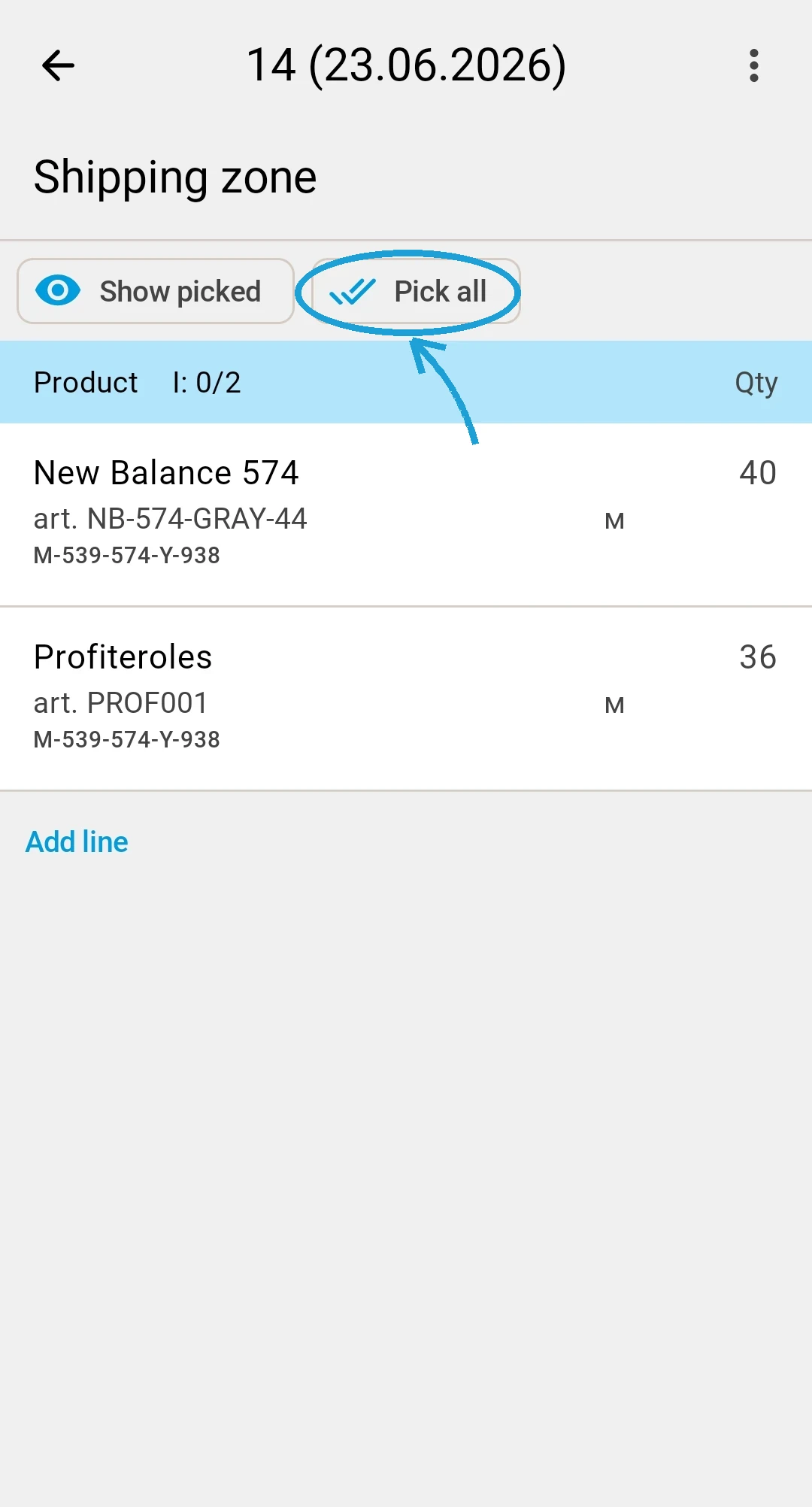Toggle the eye icon for Show picked

[58, 291]
